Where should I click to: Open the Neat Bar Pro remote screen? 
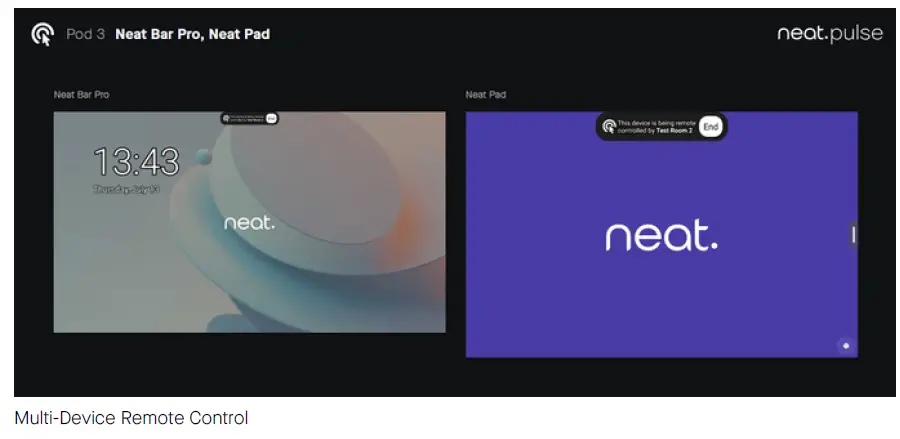pyautogui.click(x=249, y=222)
